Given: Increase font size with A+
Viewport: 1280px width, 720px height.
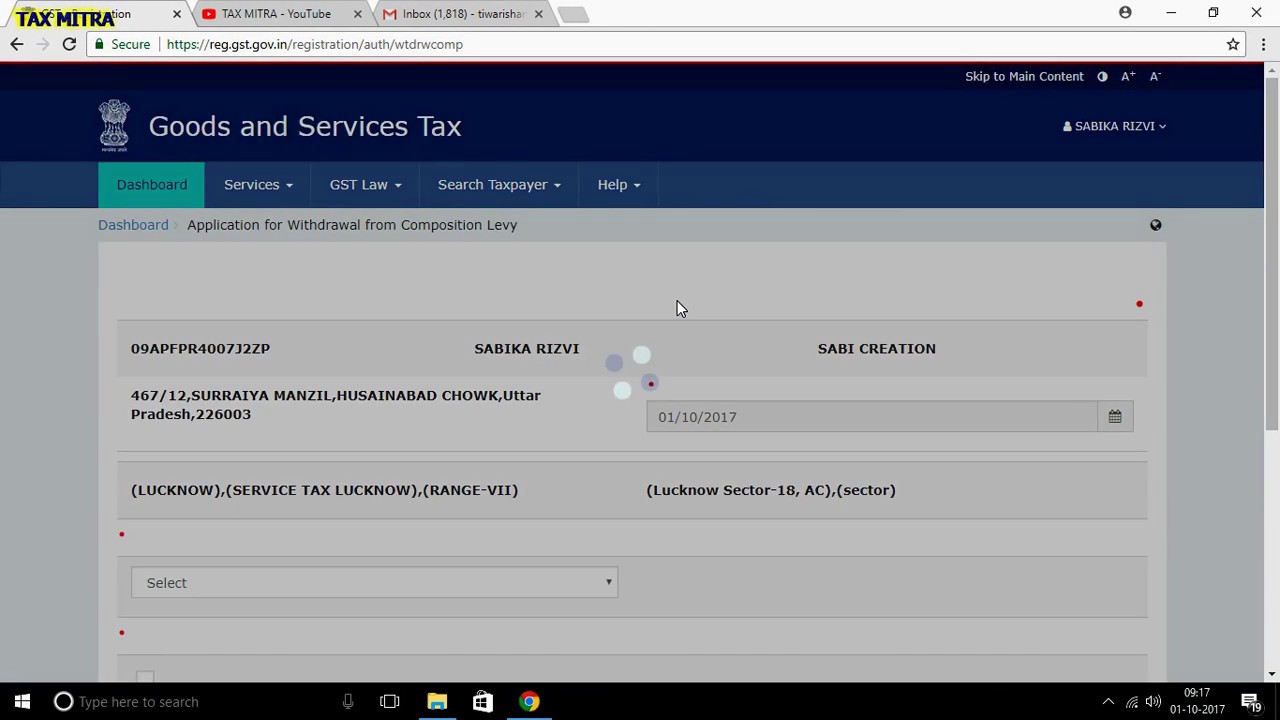Looking at the screenshot, I should pyautogui.click(x=1128, y=76).
